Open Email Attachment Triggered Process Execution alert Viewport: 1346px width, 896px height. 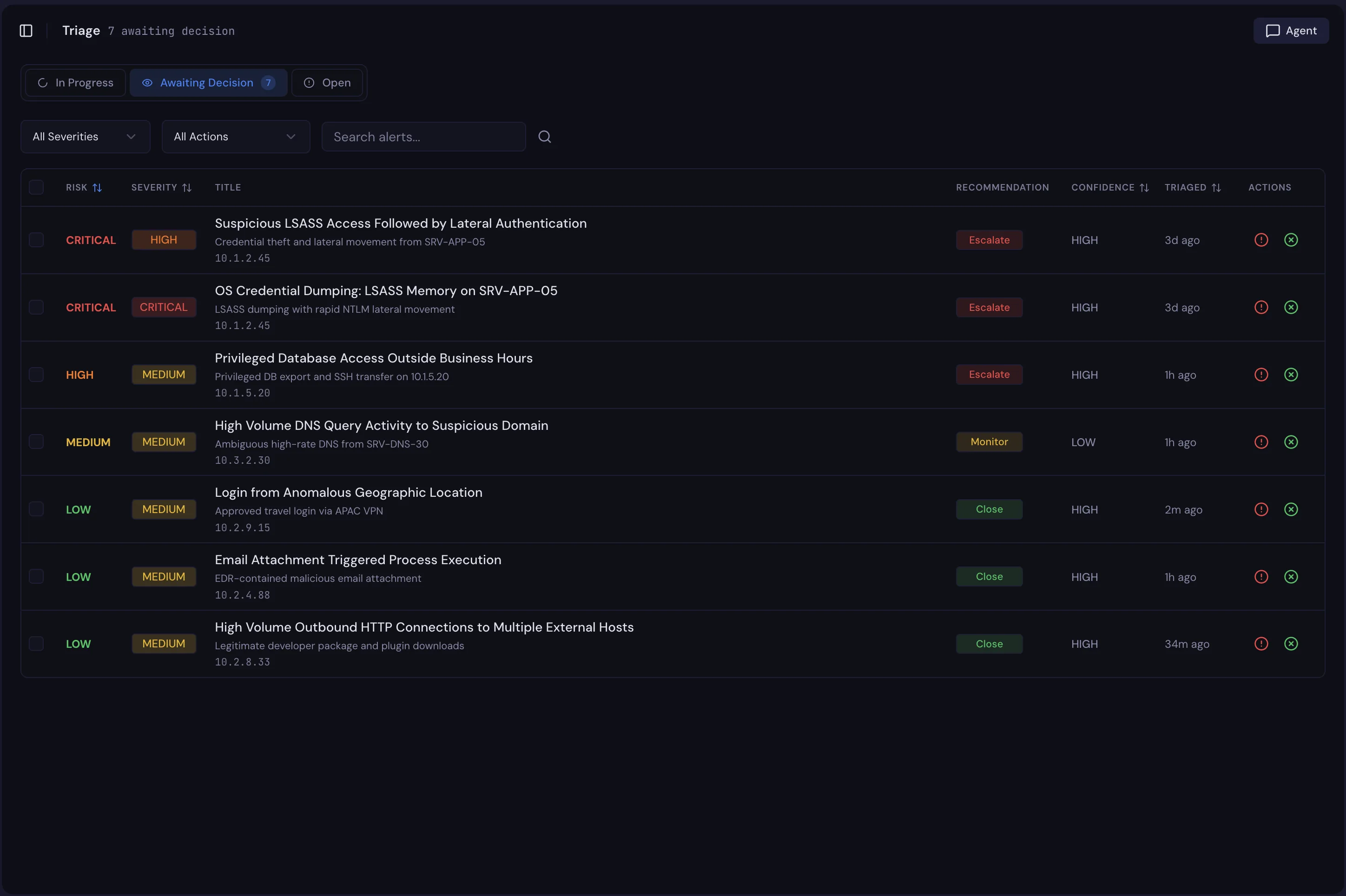tap(358, 560)
